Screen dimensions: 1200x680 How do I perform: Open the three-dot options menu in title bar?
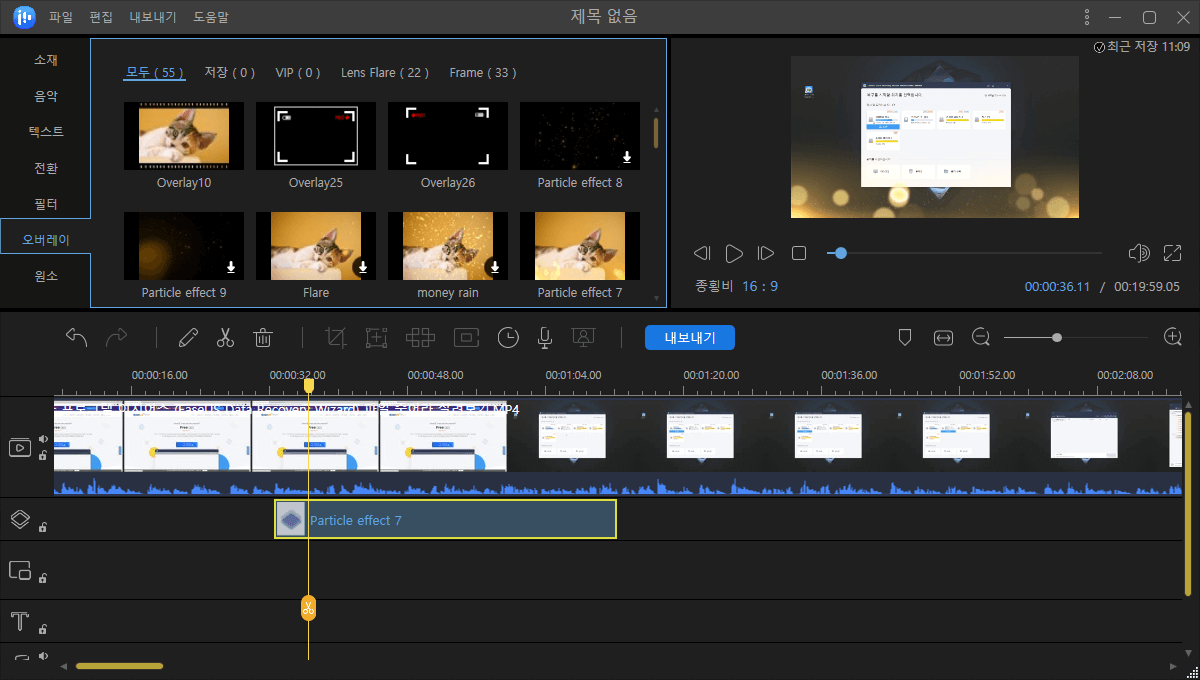coord(1087,17)
